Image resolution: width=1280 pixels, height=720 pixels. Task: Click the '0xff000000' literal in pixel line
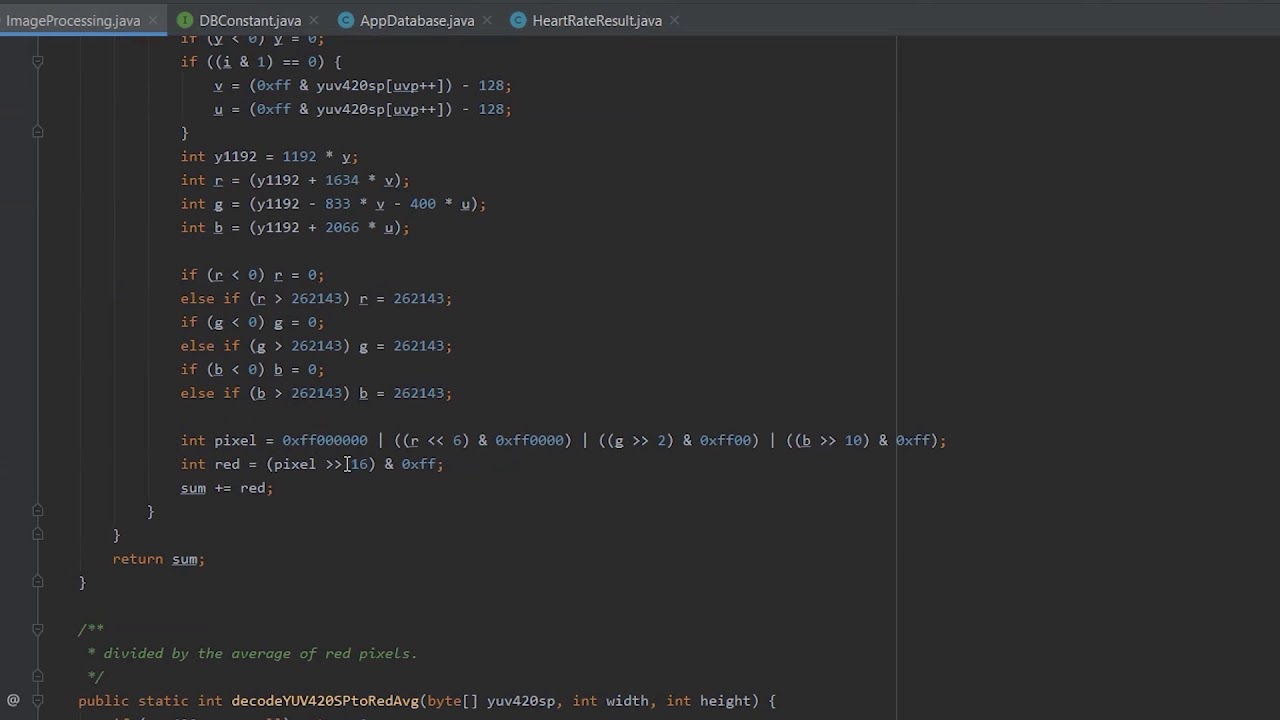click(325, 440)
